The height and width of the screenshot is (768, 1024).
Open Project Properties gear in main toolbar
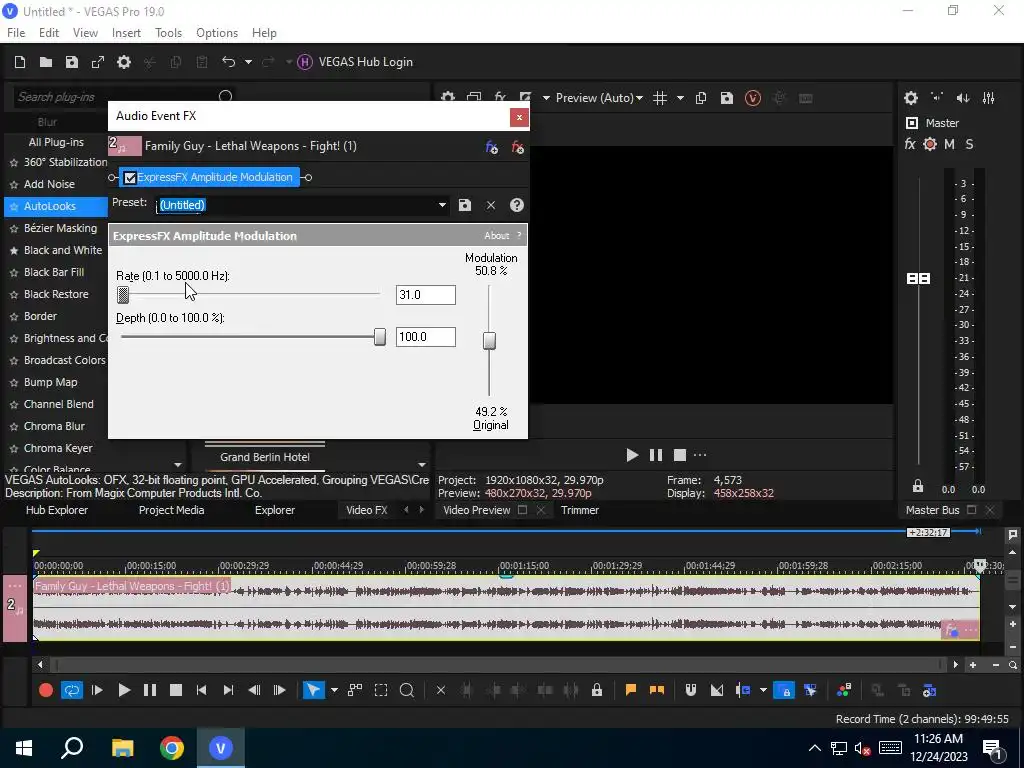[123, 62]
